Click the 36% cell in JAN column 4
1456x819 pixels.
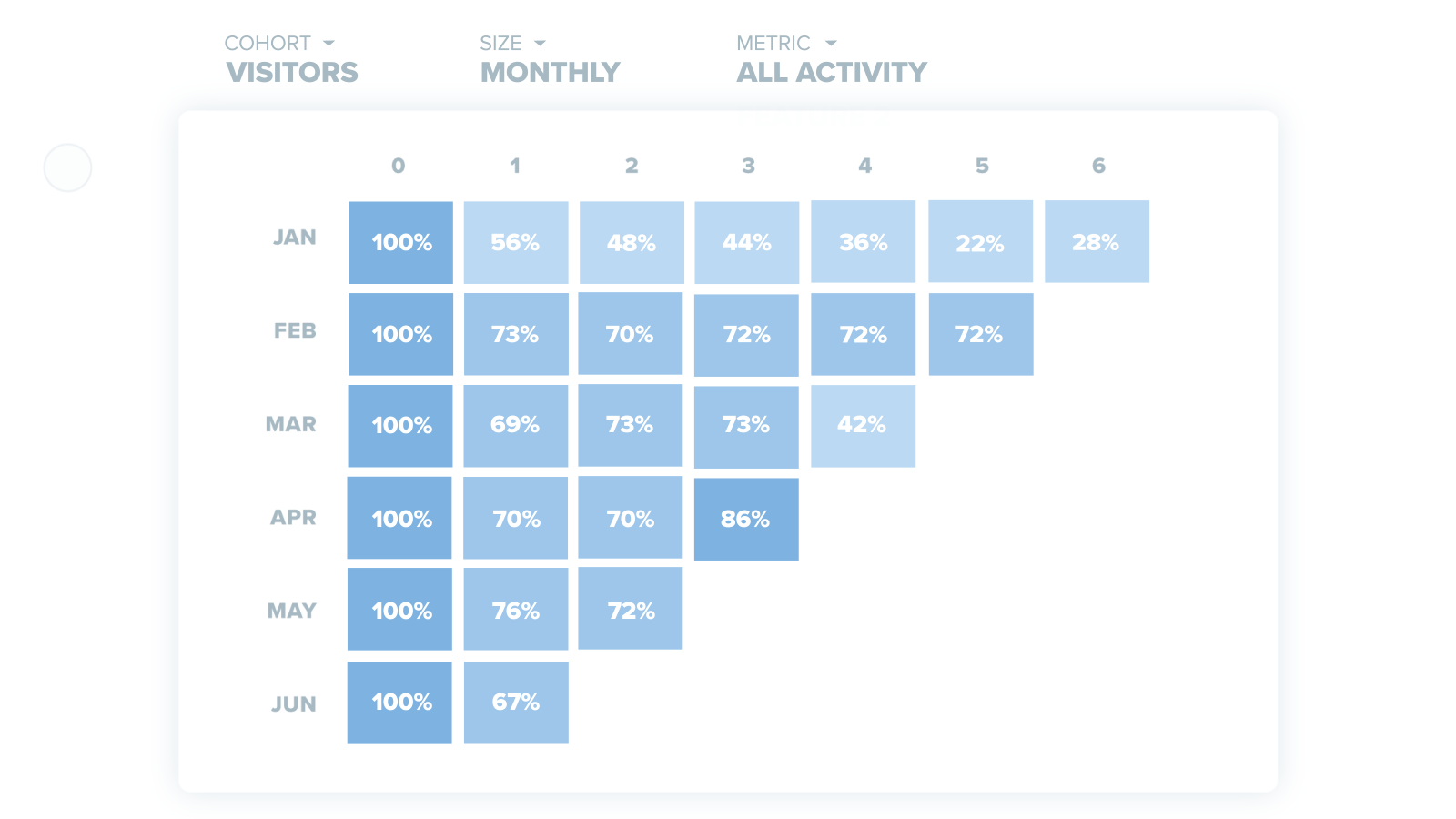tap(863, 242)
